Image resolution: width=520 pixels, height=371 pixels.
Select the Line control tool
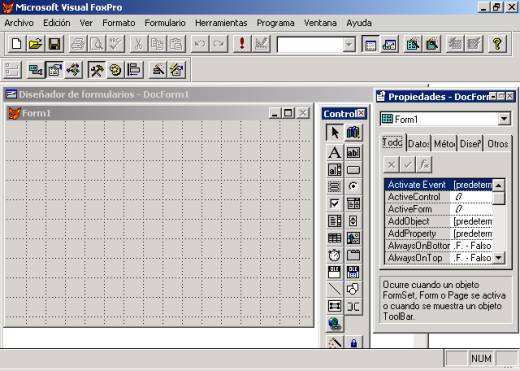(x=334, y=289)
